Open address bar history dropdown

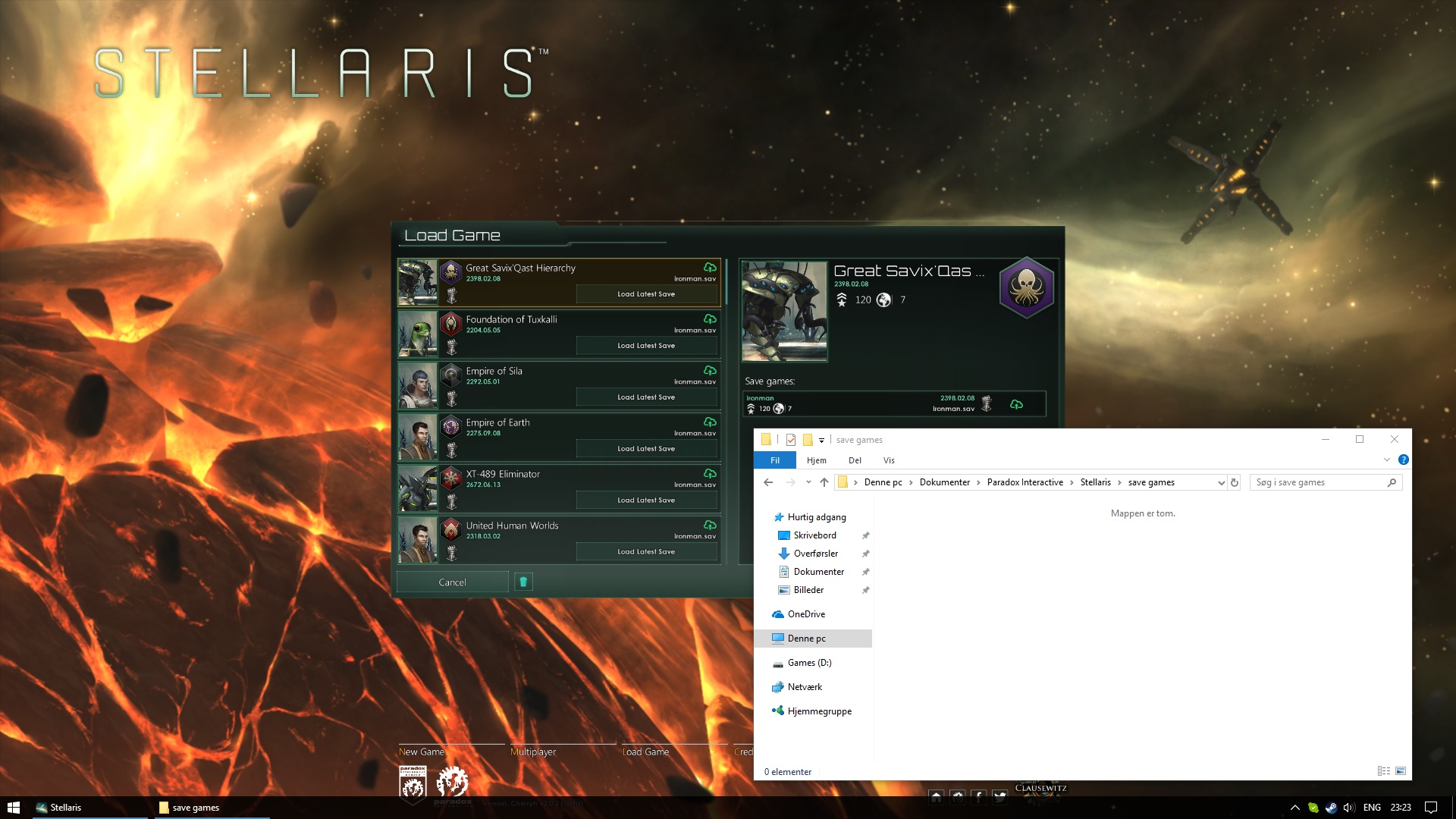point(1221,482)
